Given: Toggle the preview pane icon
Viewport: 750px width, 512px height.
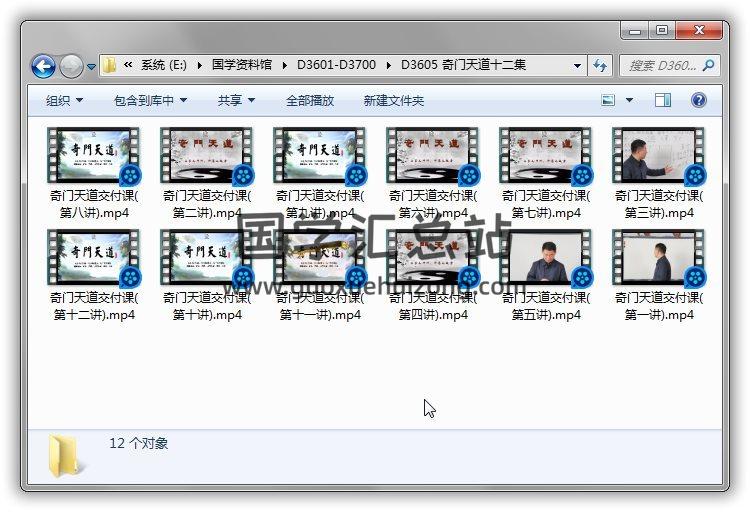Looking at the screenshot, I should [662, 100].
